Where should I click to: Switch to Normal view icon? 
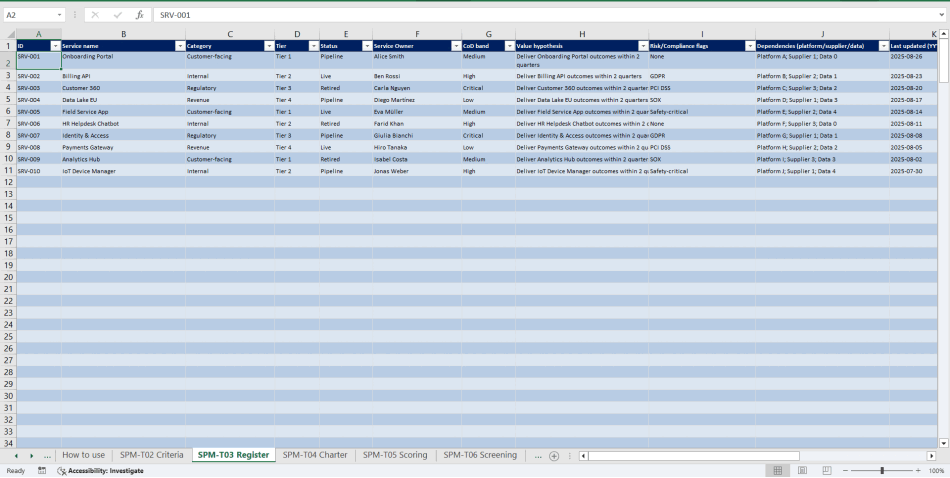(x=778, y=470)
